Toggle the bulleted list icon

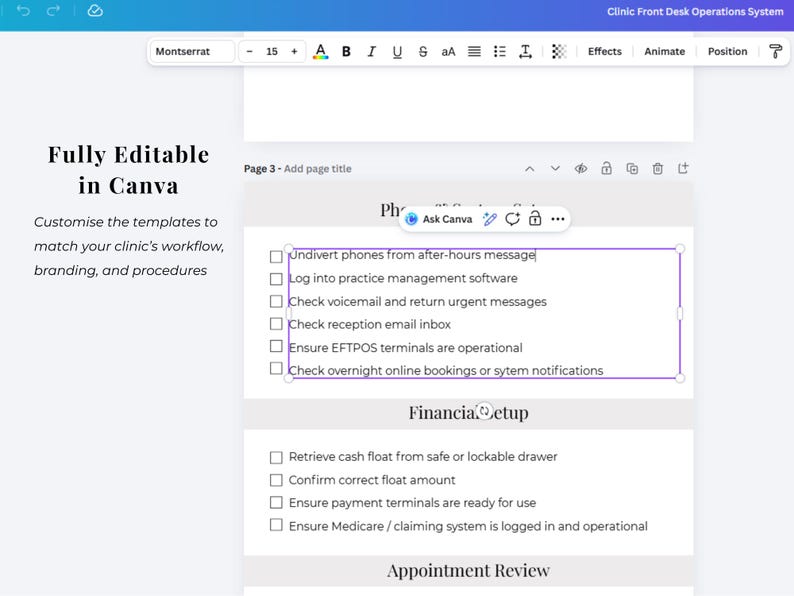click(x=500, y=52)
